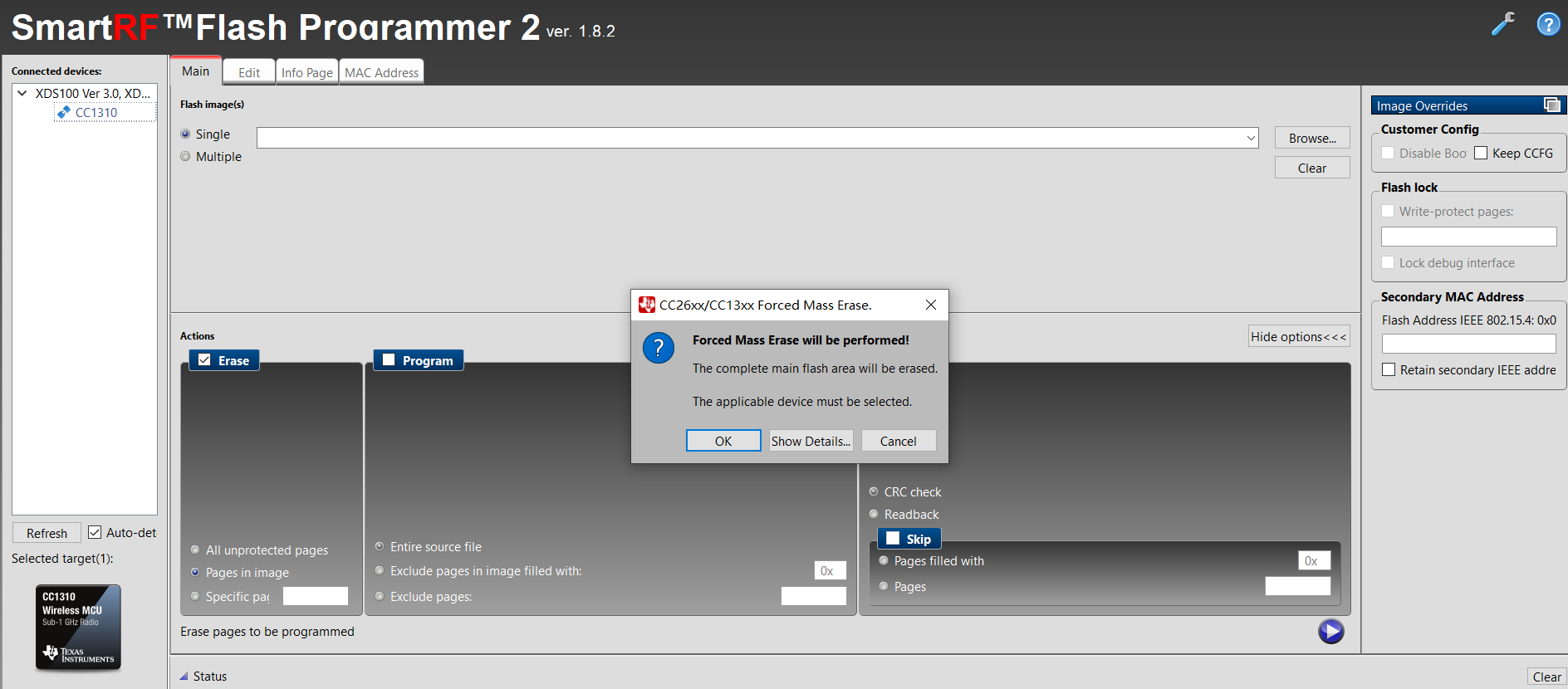
Task: Close the Forced Mass Erase dialog
Action: [931, 305]
